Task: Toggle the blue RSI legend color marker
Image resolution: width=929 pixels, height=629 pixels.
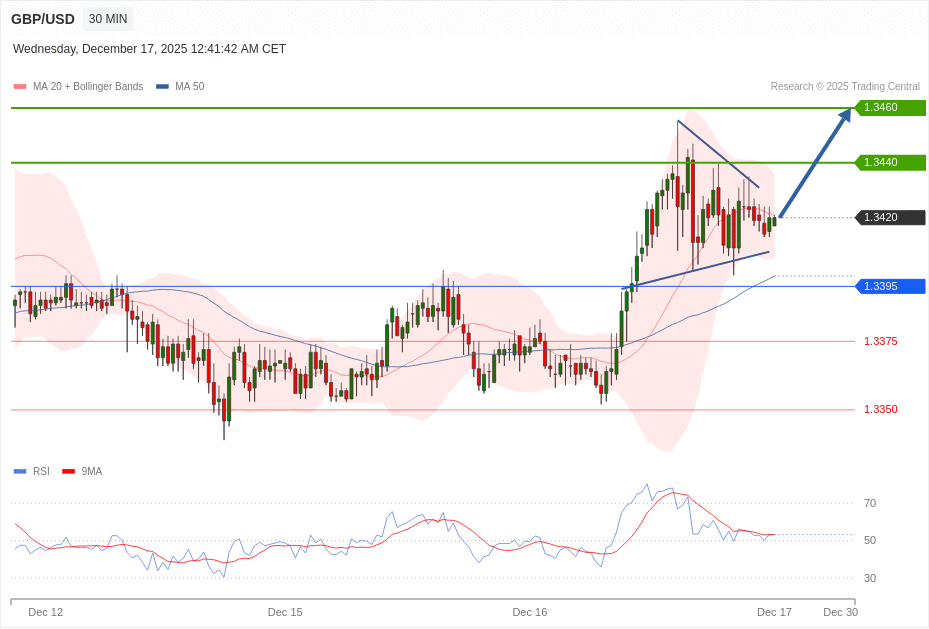Action: click(x=18, y=471)
